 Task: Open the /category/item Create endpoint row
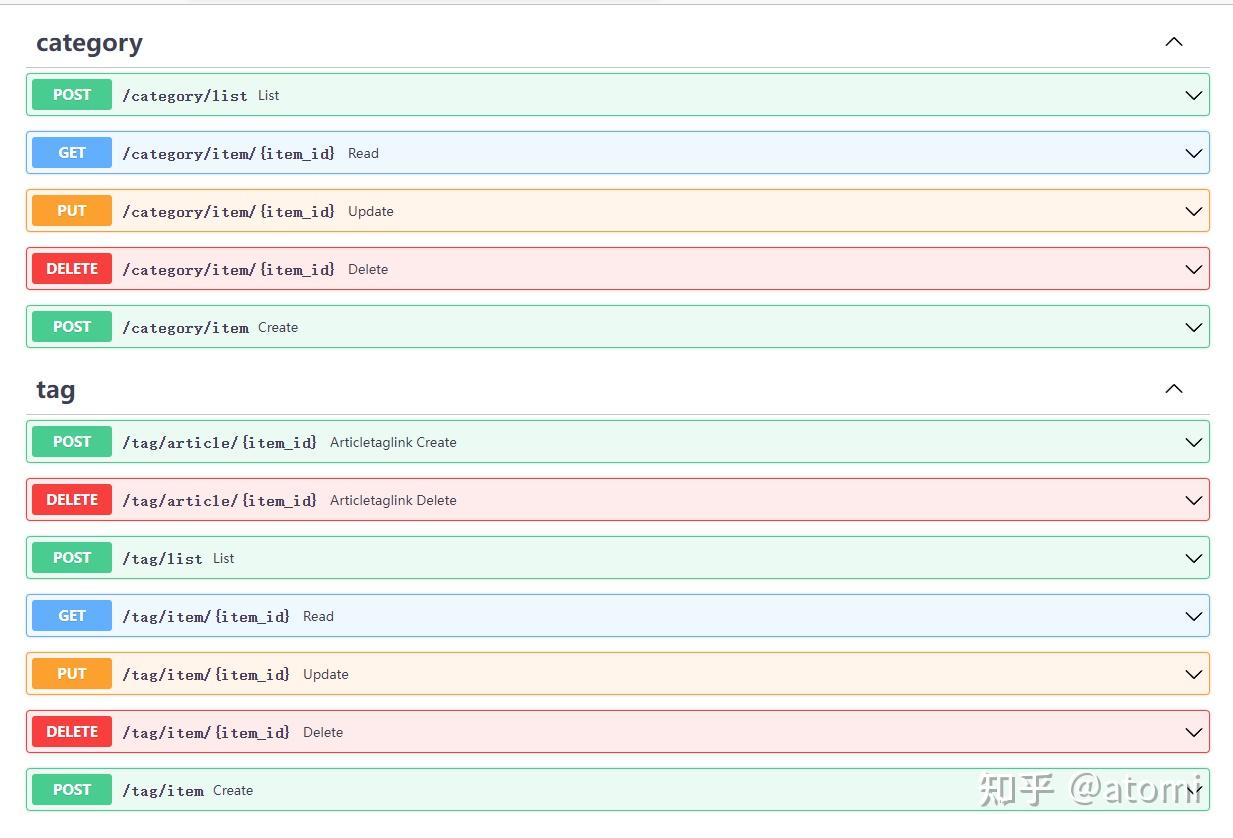(600, 327)
